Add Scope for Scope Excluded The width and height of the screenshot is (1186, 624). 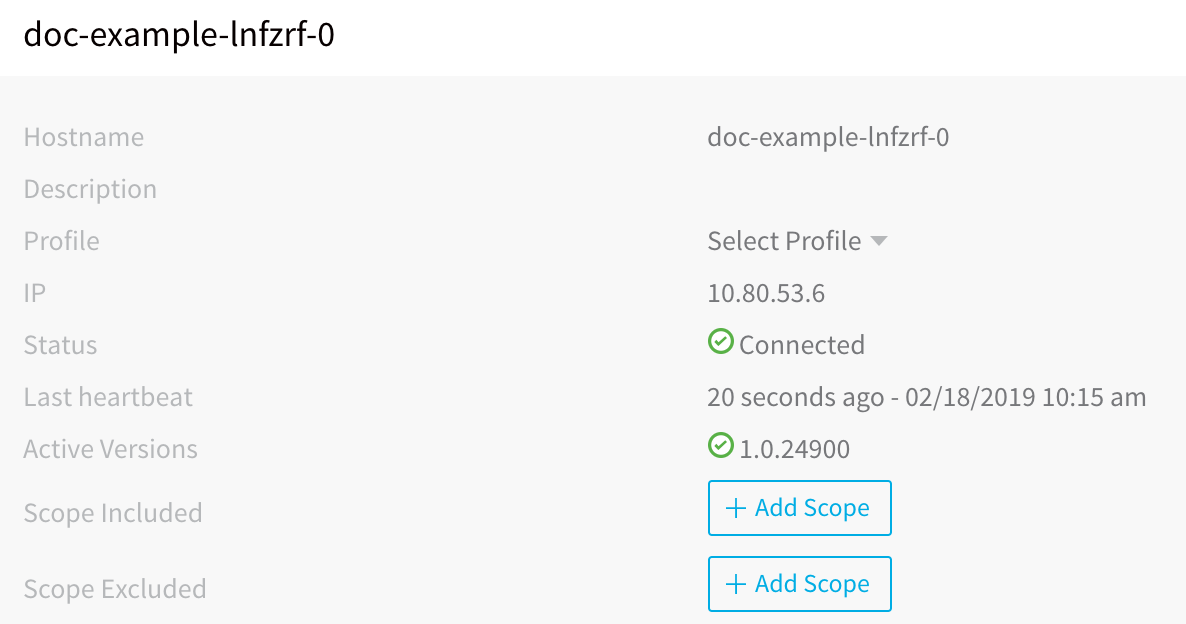[799, 584]
